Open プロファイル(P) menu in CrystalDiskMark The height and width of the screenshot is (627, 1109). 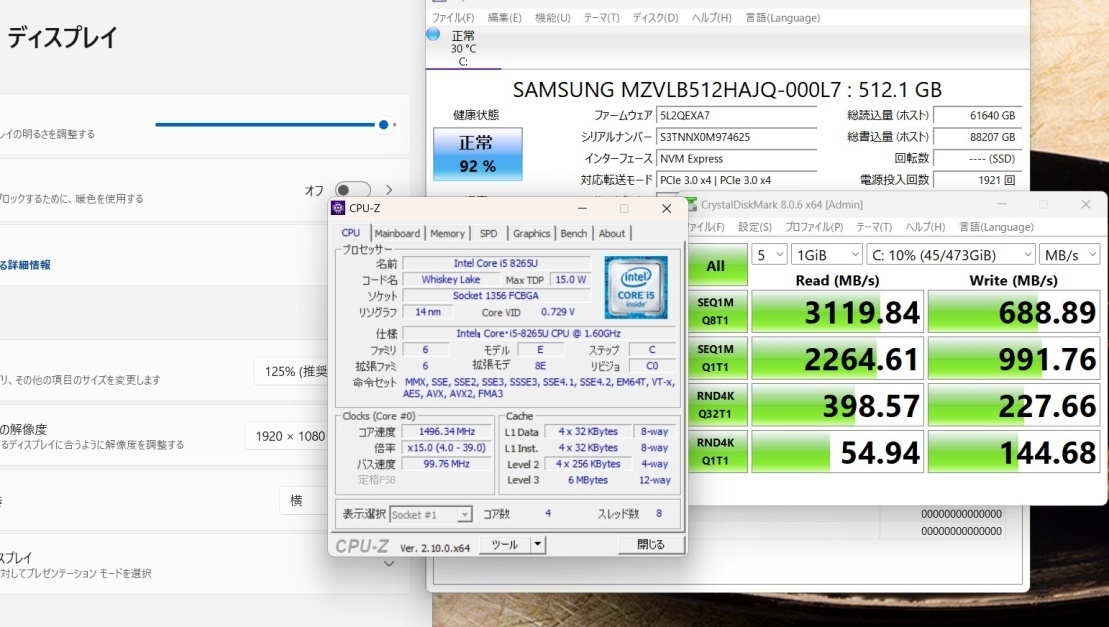814,227
